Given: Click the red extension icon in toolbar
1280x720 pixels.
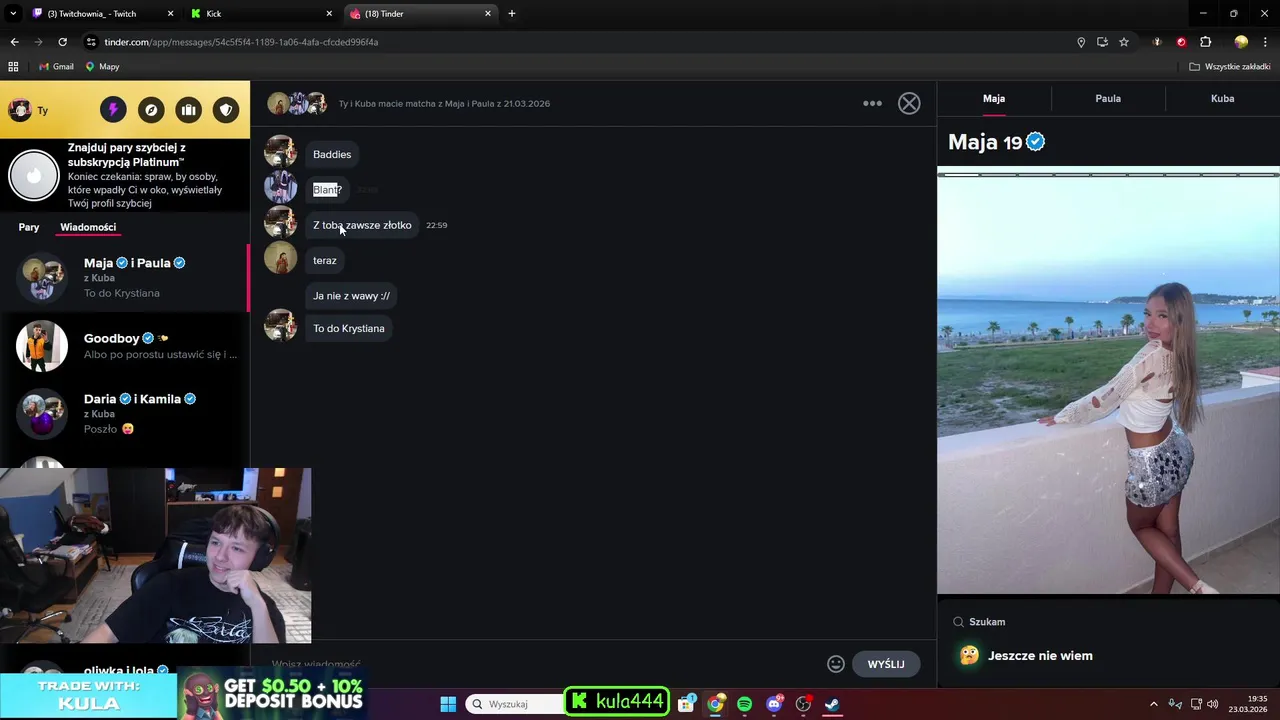Looking at the screenshot, I should pos(1181,42).
